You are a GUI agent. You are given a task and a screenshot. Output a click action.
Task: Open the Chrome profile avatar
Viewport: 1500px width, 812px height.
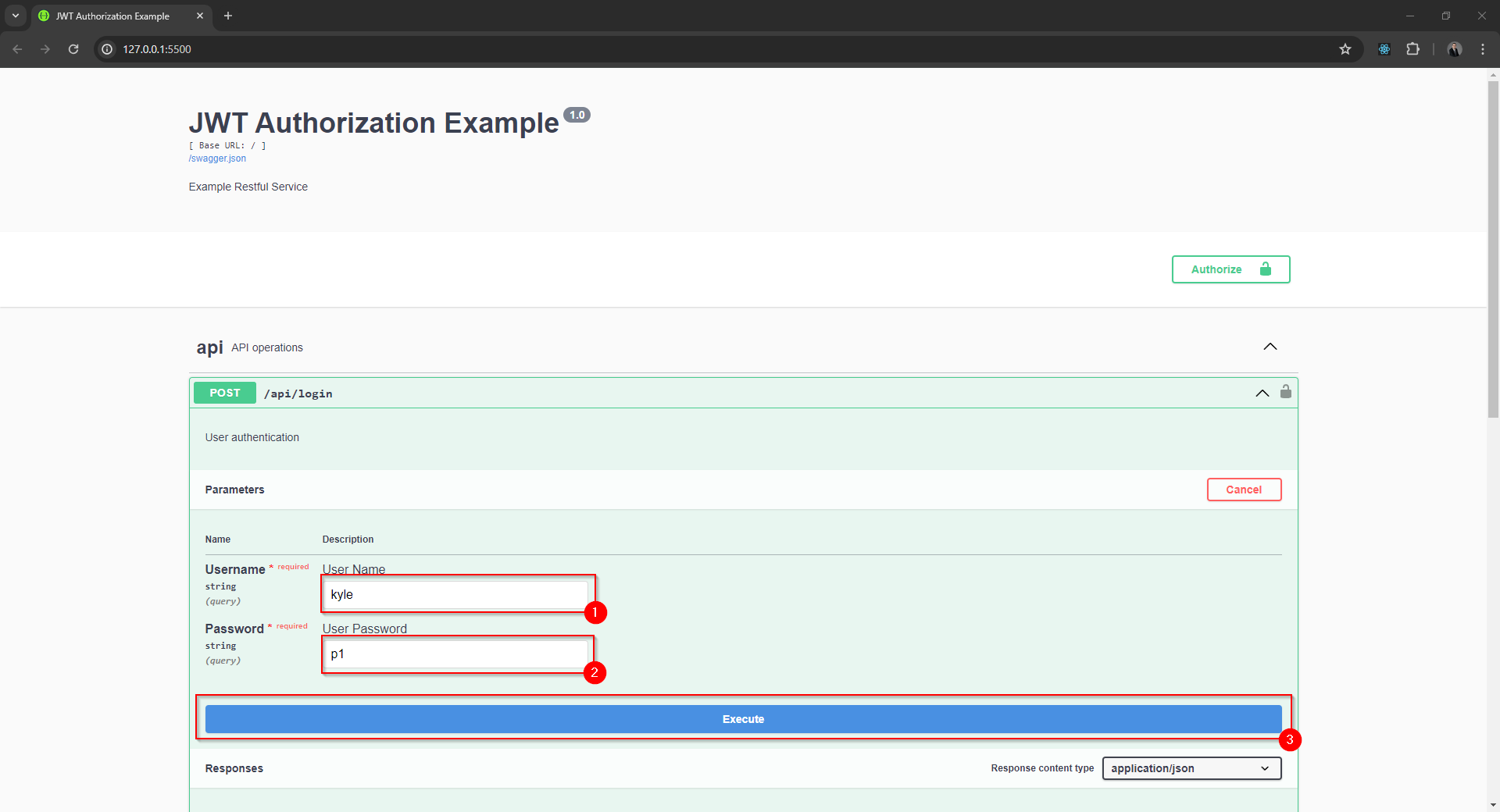coord(1455,49)
